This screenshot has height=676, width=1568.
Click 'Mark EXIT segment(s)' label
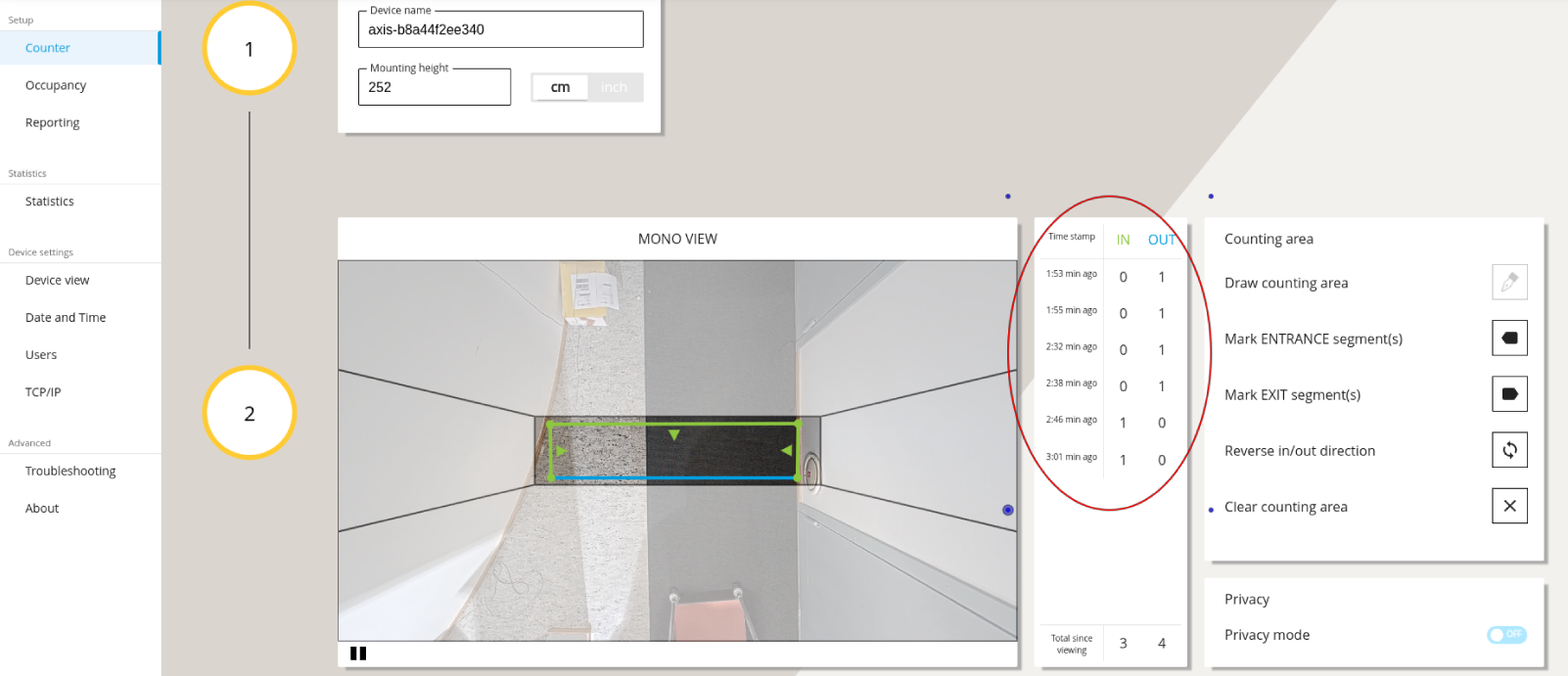[1292, 395]
